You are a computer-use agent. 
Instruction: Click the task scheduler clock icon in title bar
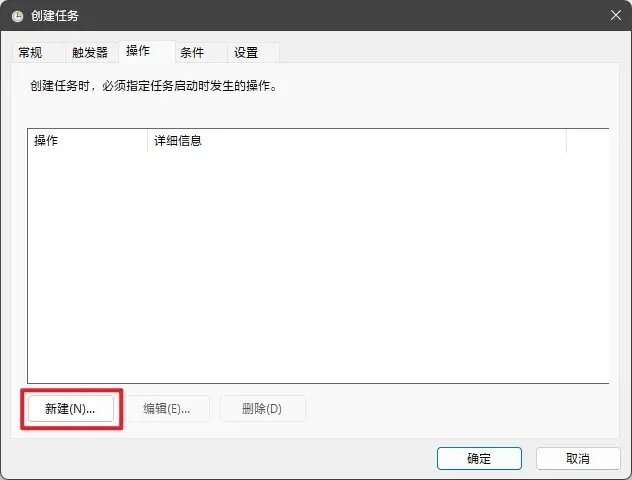coord(17,16)
